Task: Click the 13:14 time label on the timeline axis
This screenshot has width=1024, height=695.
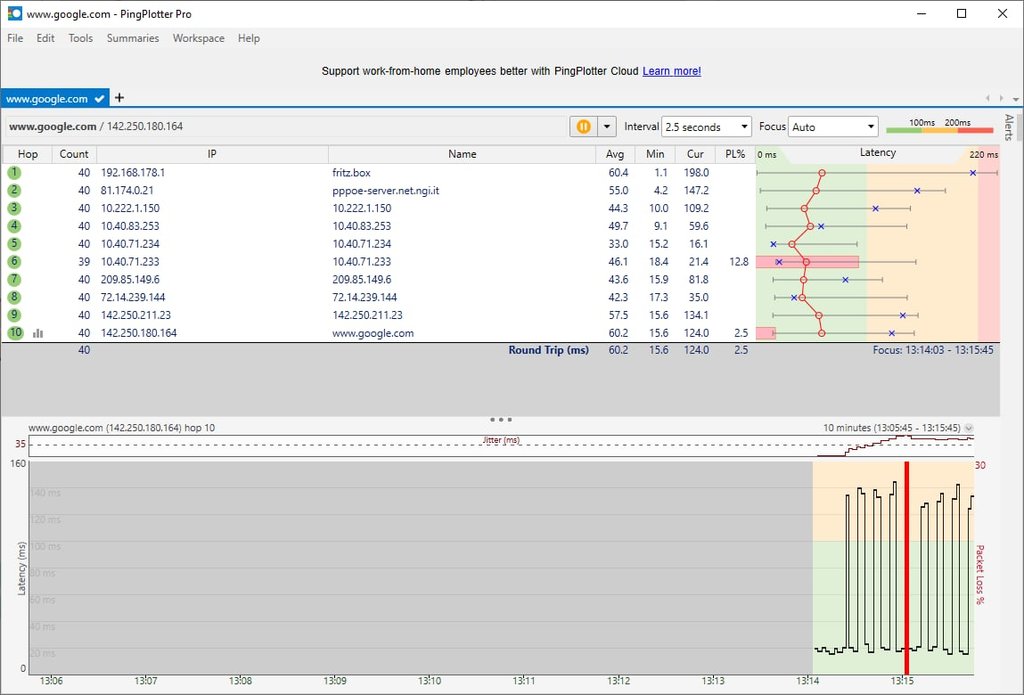Action: pos(808,681)
